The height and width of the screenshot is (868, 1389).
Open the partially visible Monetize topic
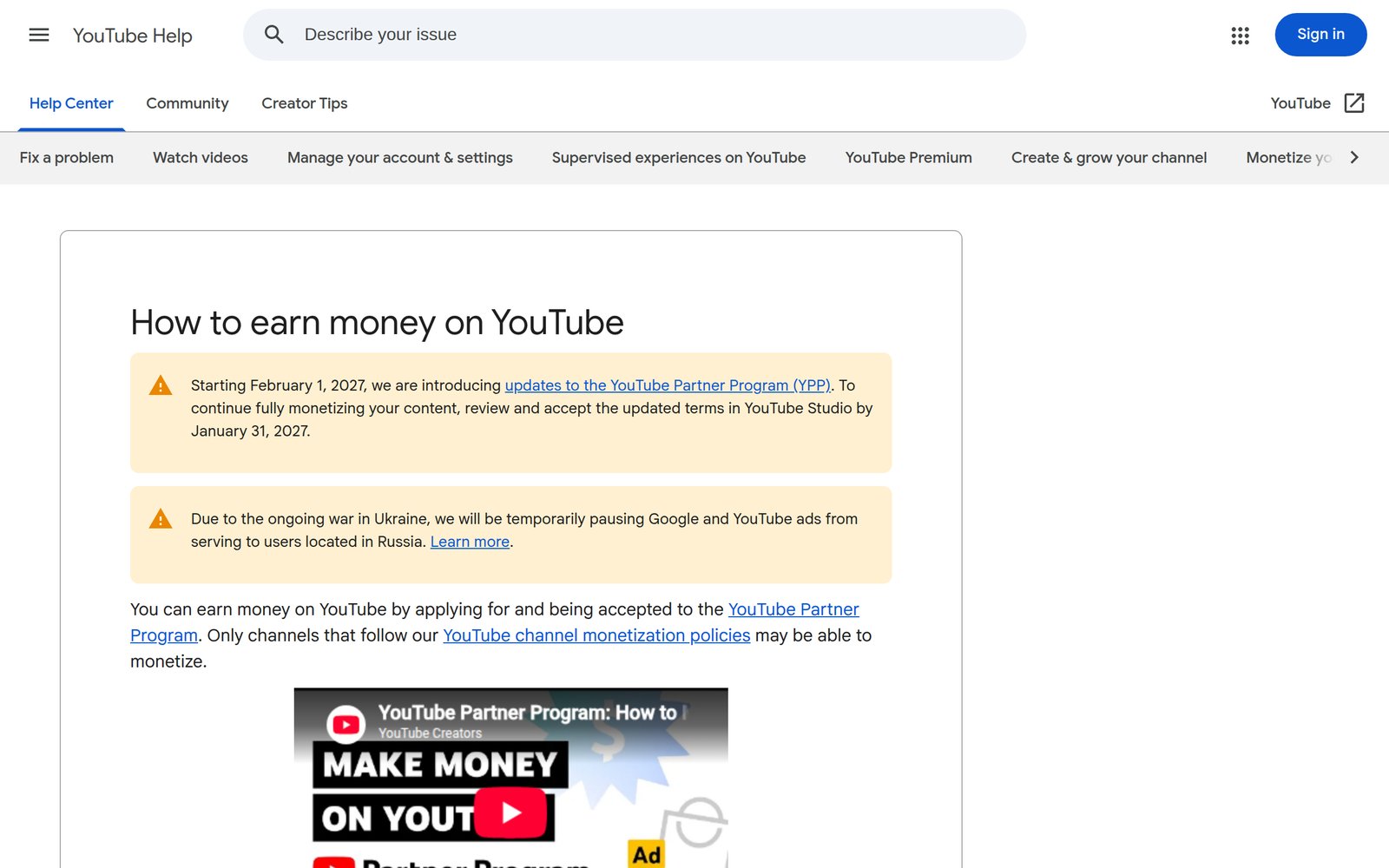tap(1288, 157)
